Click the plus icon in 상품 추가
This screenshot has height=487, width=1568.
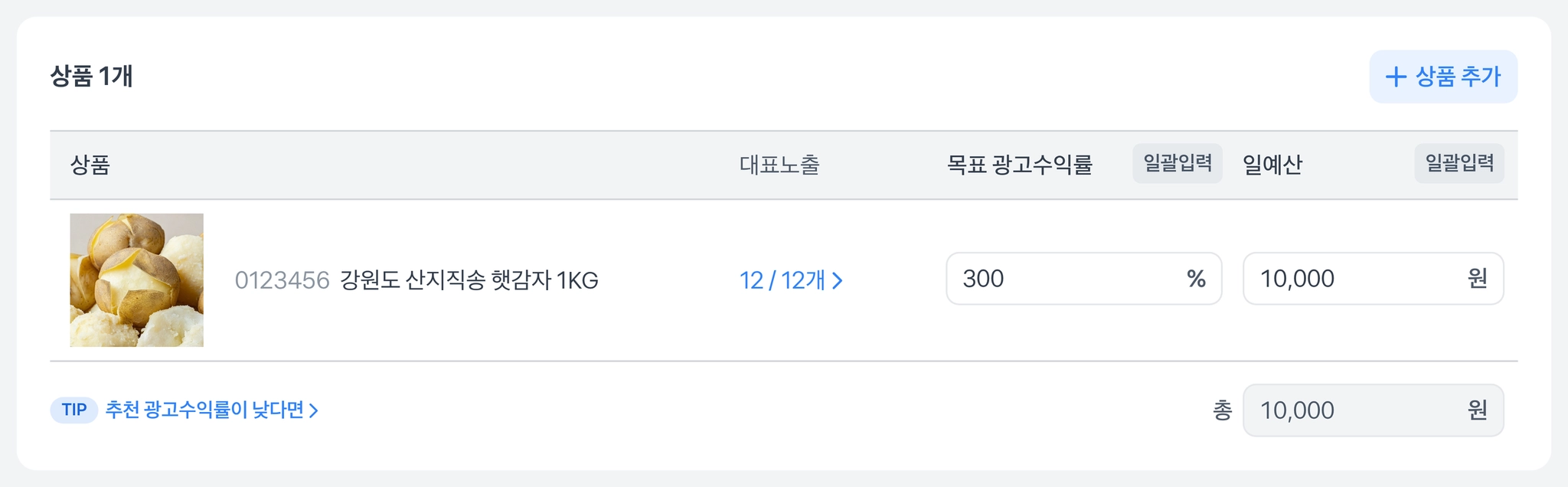tap(1396, 77)
